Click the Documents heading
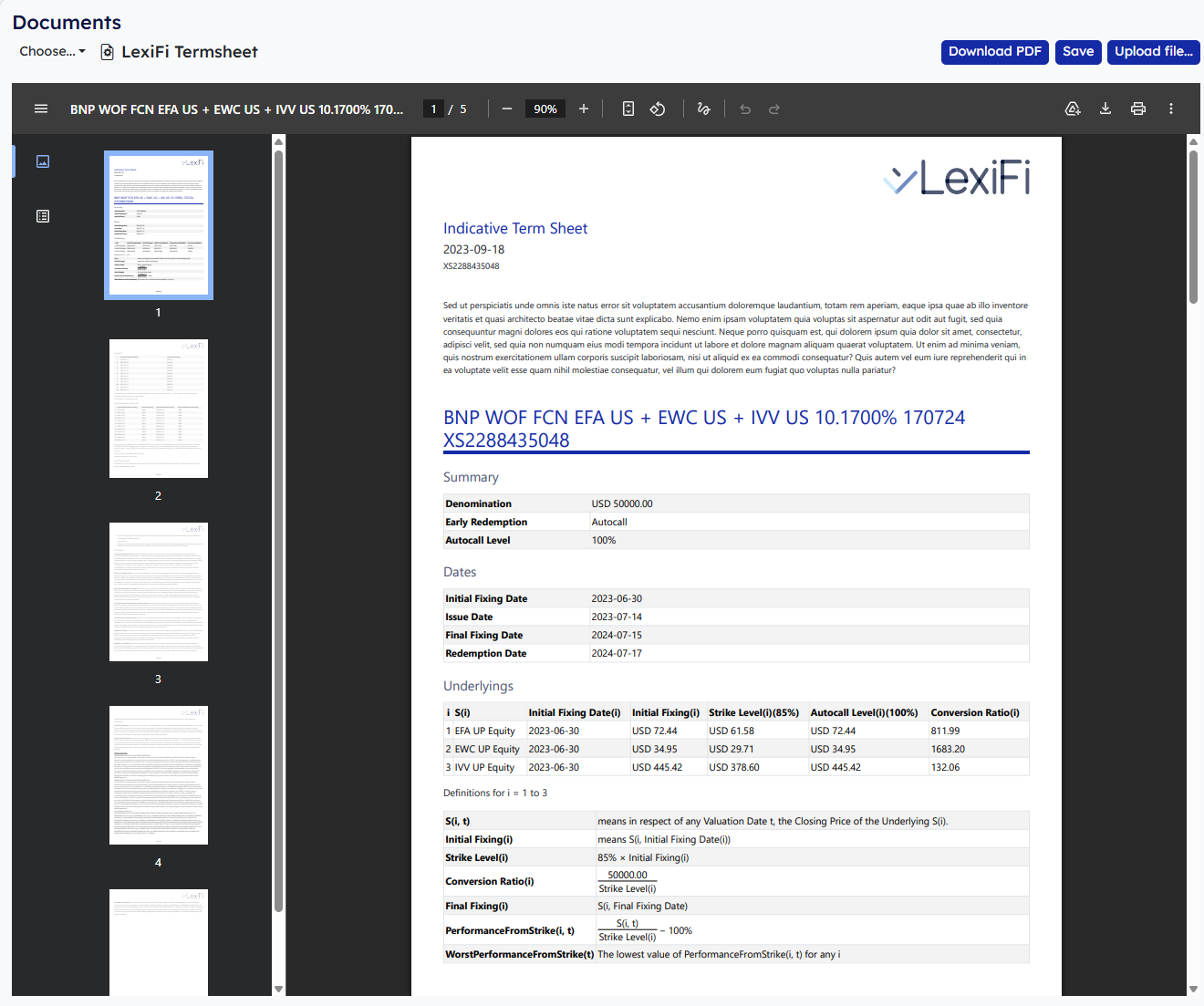This screenshot has width=1204, height=1006. point(67,23)
